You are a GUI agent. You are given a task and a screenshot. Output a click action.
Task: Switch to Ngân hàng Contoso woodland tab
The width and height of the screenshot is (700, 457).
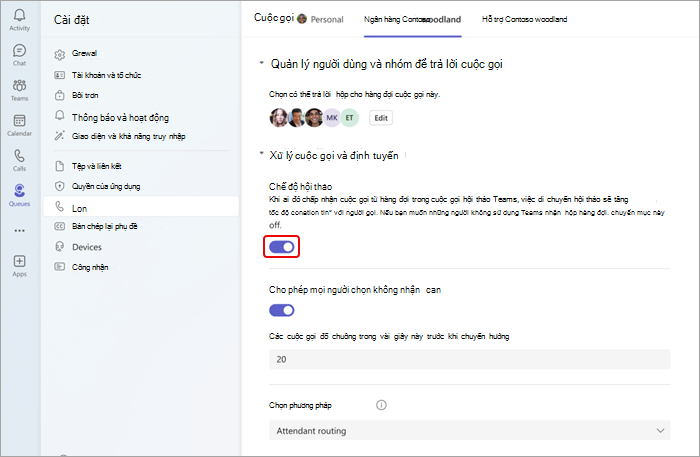(412, 19)
